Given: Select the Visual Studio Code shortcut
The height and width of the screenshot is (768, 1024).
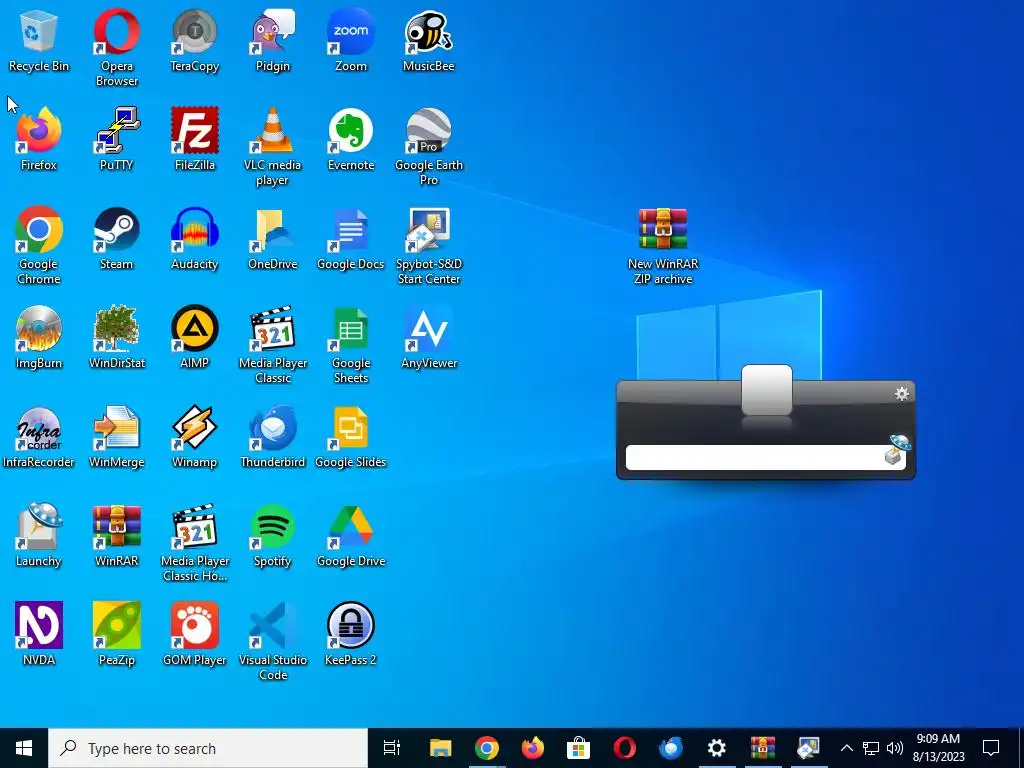Looking at the screenshot, I should (x=272, y=642).
